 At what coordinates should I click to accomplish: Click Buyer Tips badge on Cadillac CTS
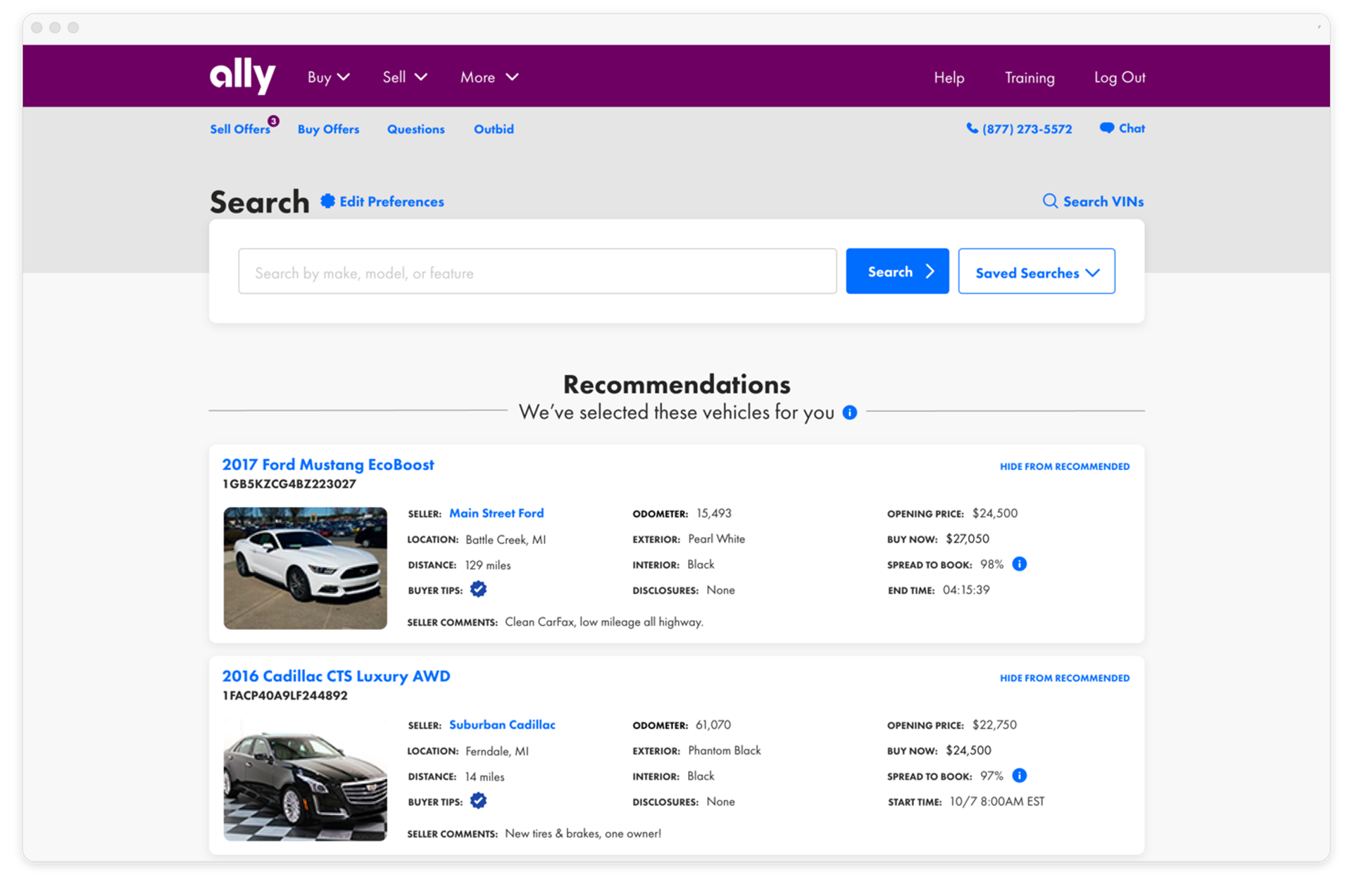pyautogui.click(x=478, y=801)
